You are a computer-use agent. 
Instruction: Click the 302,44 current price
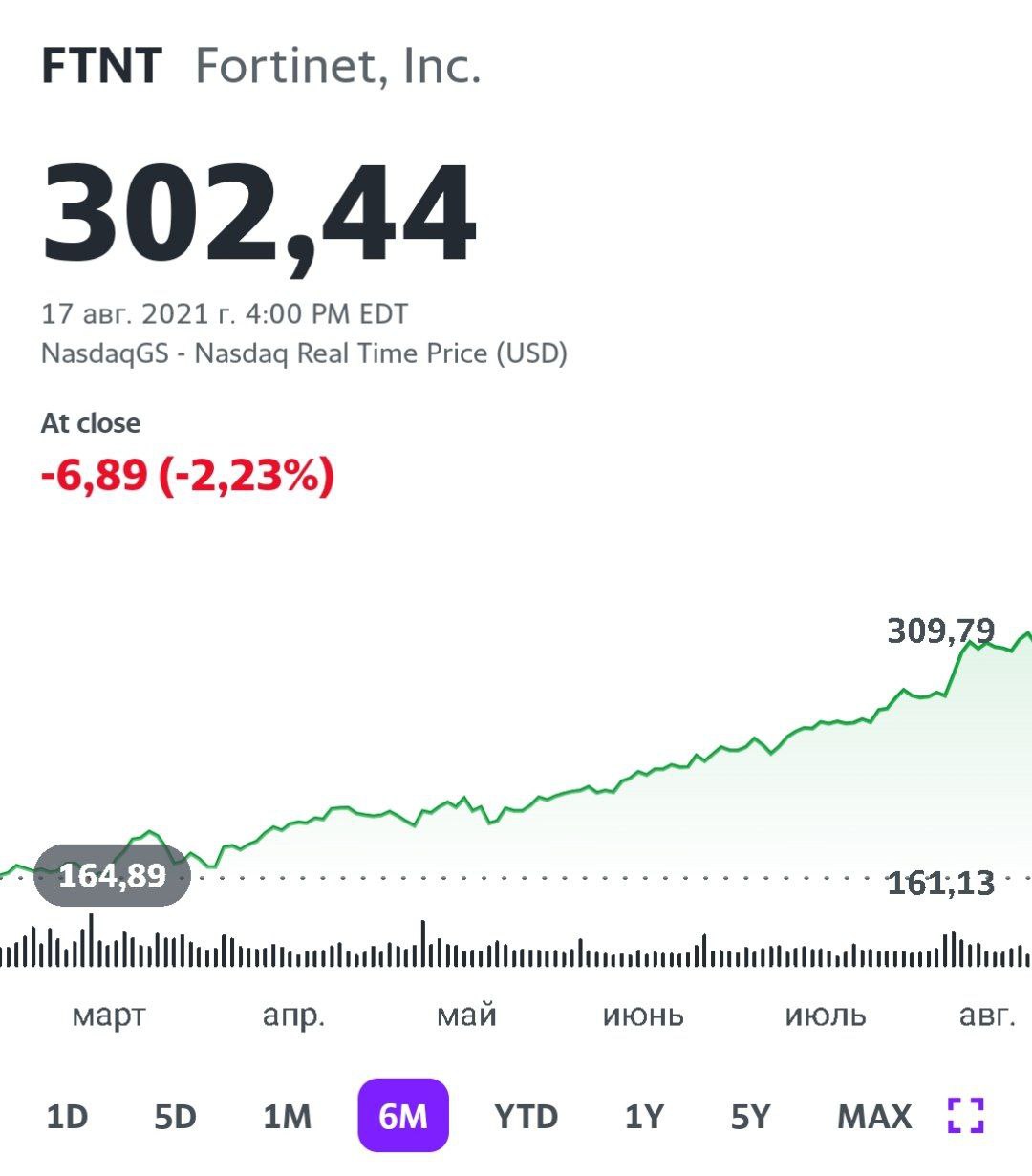[259, 216]
